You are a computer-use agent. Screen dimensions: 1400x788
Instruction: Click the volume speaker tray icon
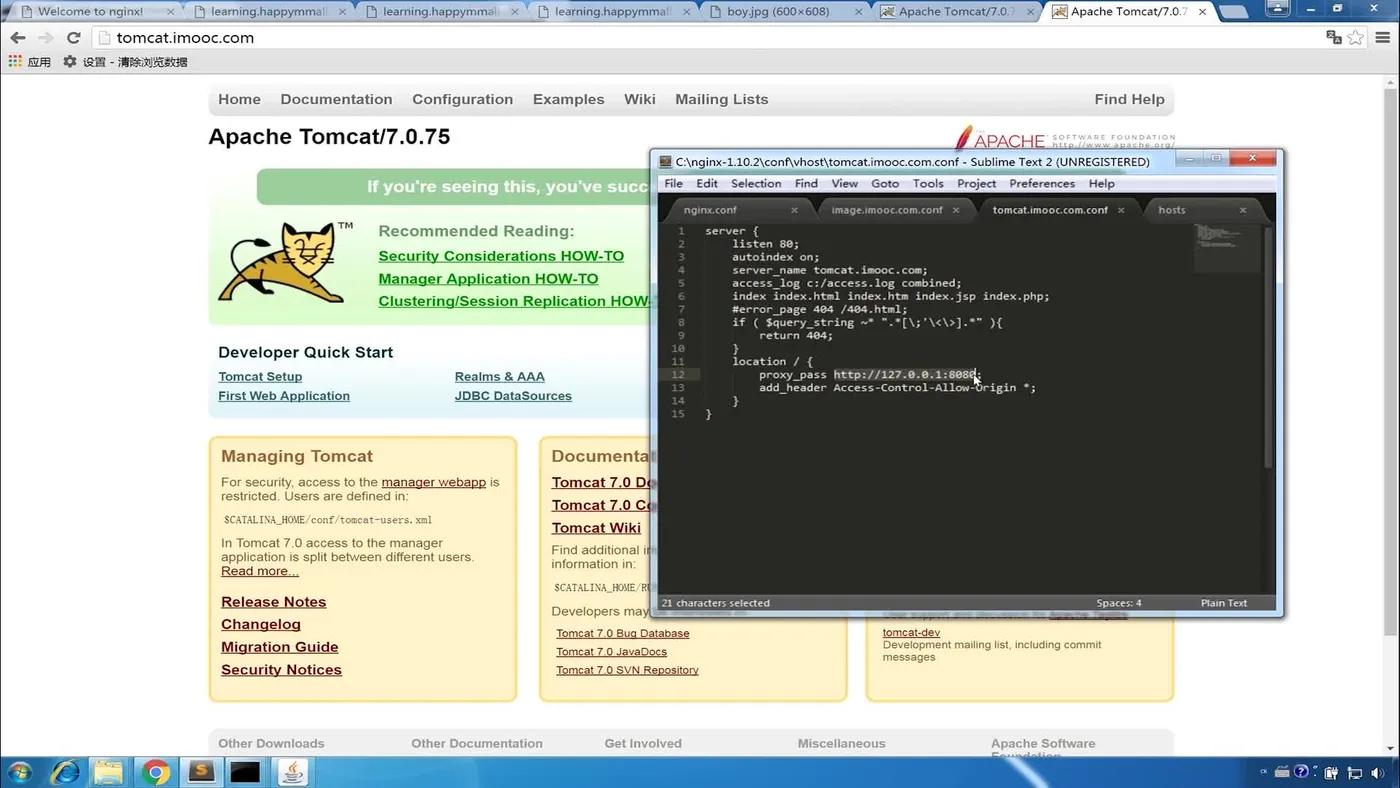[x=1377, y=773]
